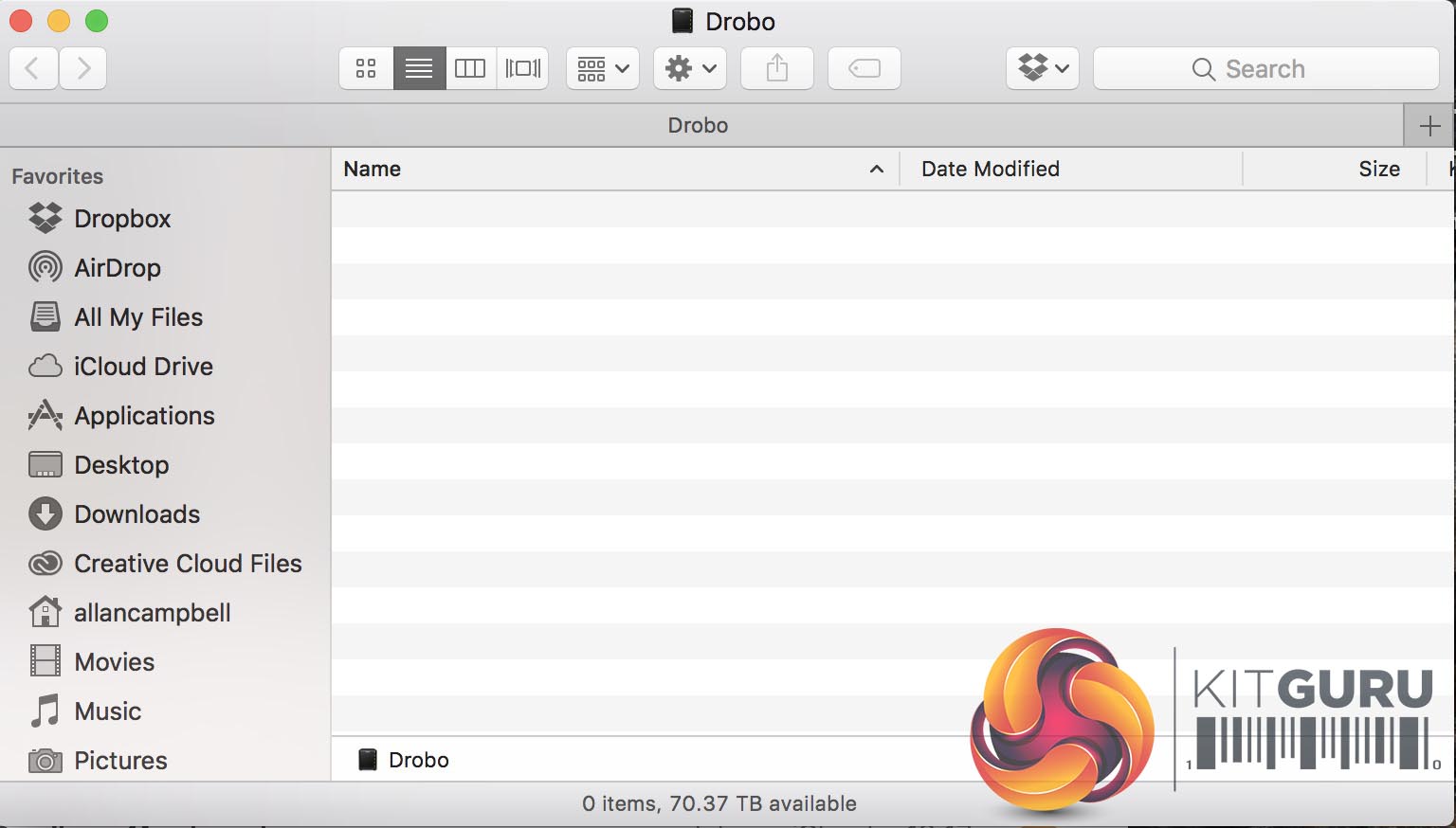This screenshot has height=828, width=1456.
Task: Open Downloads folder in sidebar
Action: pyautogui.click(x=137, y=514)
